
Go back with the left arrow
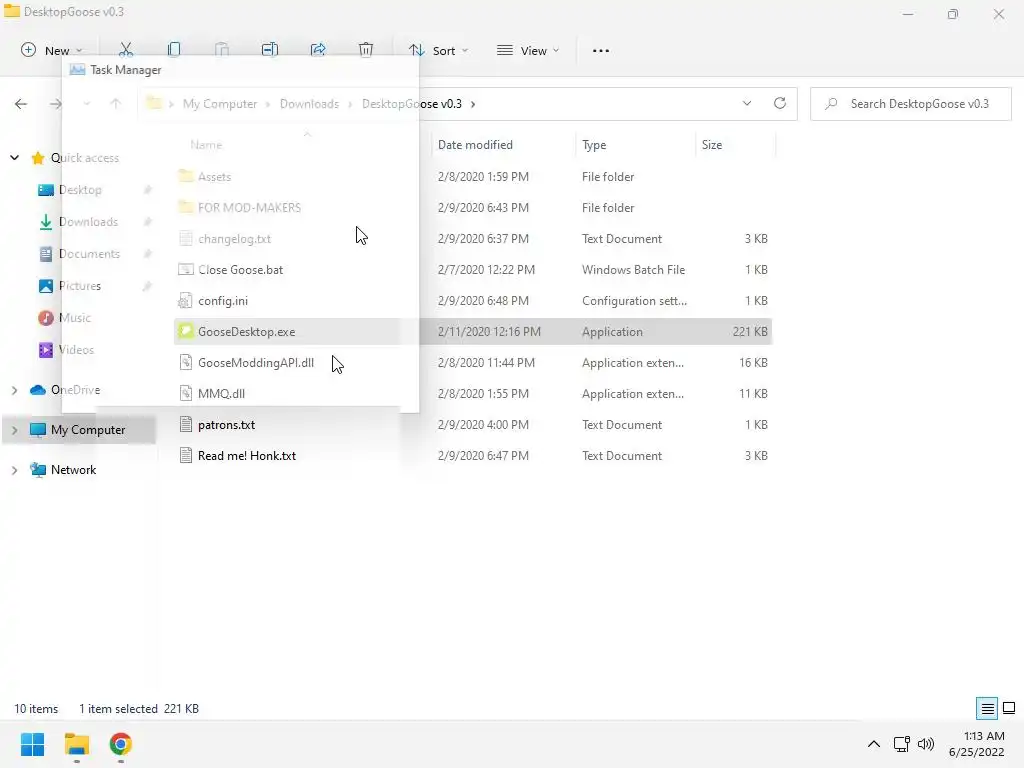[21, 104]
